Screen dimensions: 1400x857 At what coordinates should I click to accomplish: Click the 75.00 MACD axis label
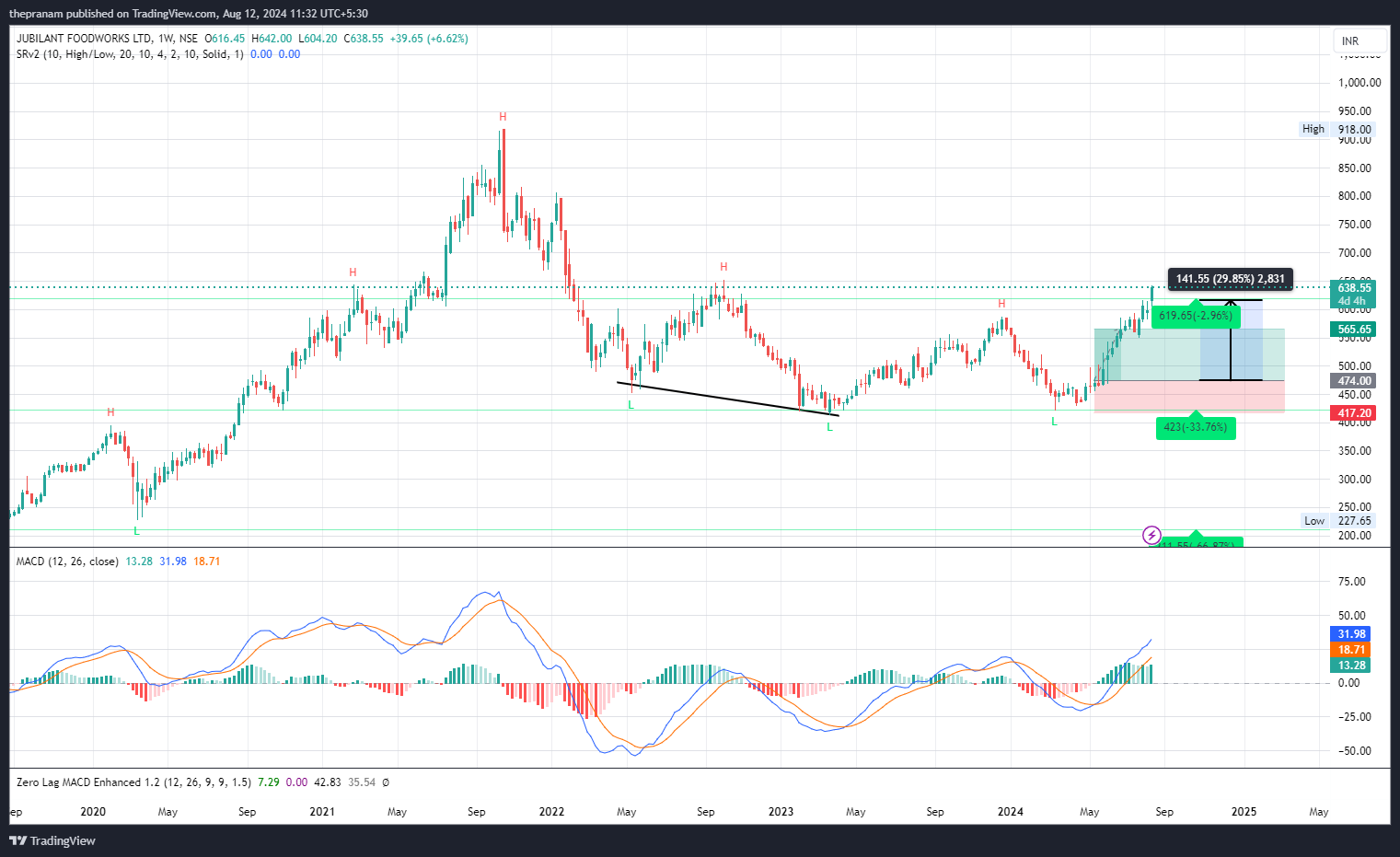1352,582
